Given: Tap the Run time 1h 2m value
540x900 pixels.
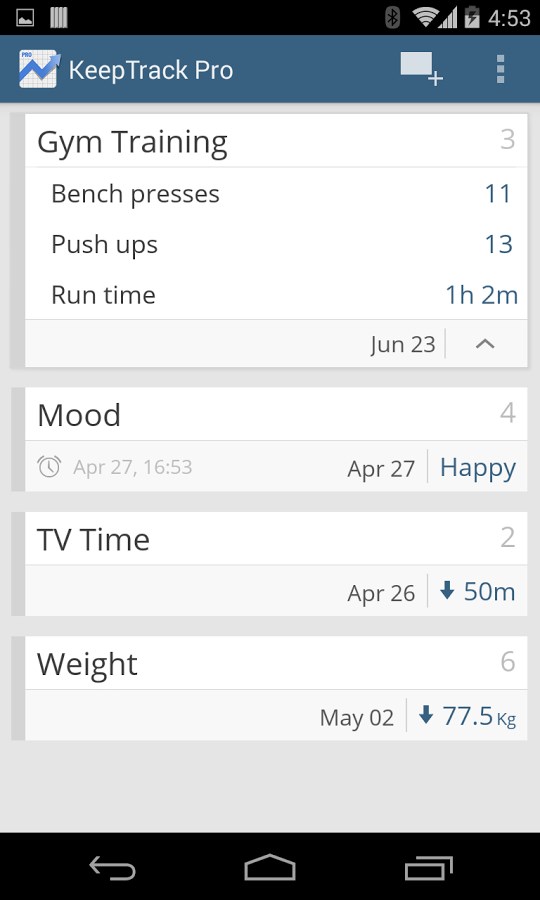Looking at the screenshot, I should pyautogui.click(x=481, y=295).
